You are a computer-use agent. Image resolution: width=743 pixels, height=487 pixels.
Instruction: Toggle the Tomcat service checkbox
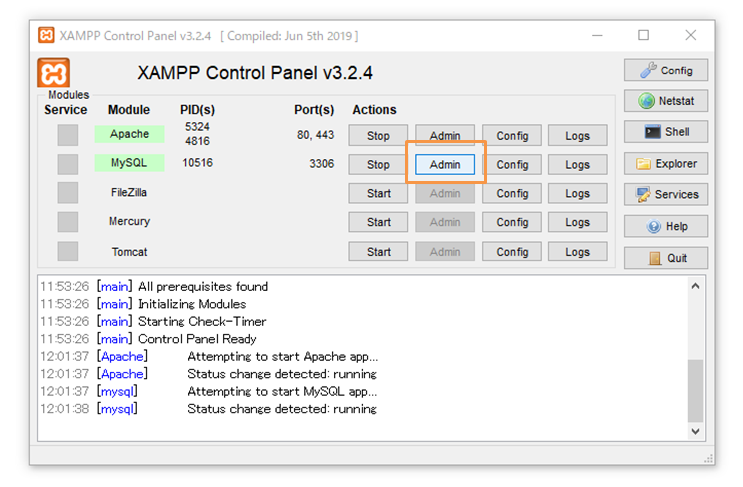(x=68, y=251)
